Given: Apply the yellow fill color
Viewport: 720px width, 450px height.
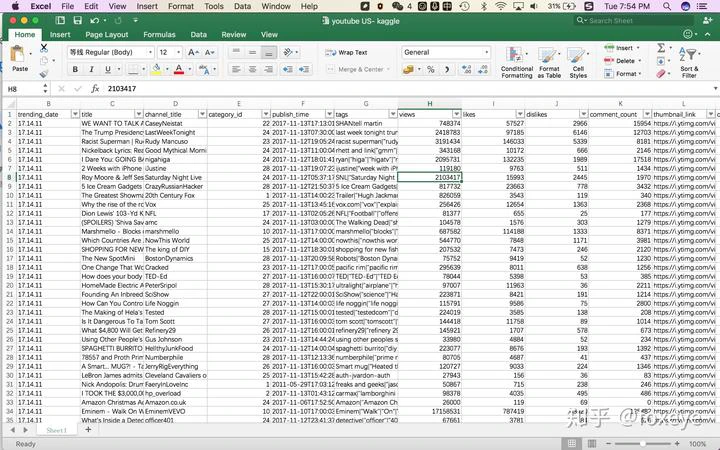Looking at the screenshot, I should coord(156,69).
